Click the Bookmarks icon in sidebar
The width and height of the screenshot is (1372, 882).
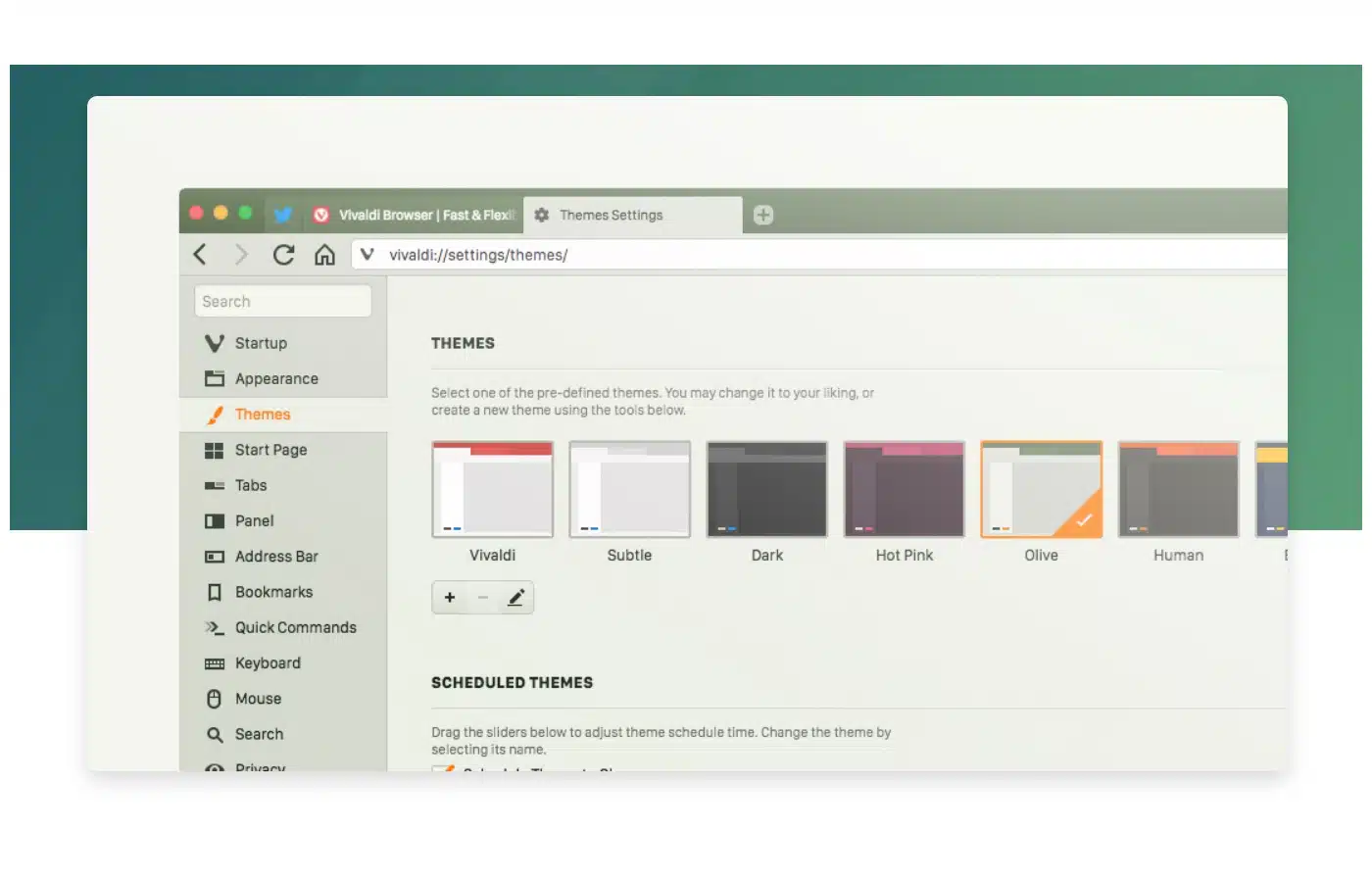point(215,592)
